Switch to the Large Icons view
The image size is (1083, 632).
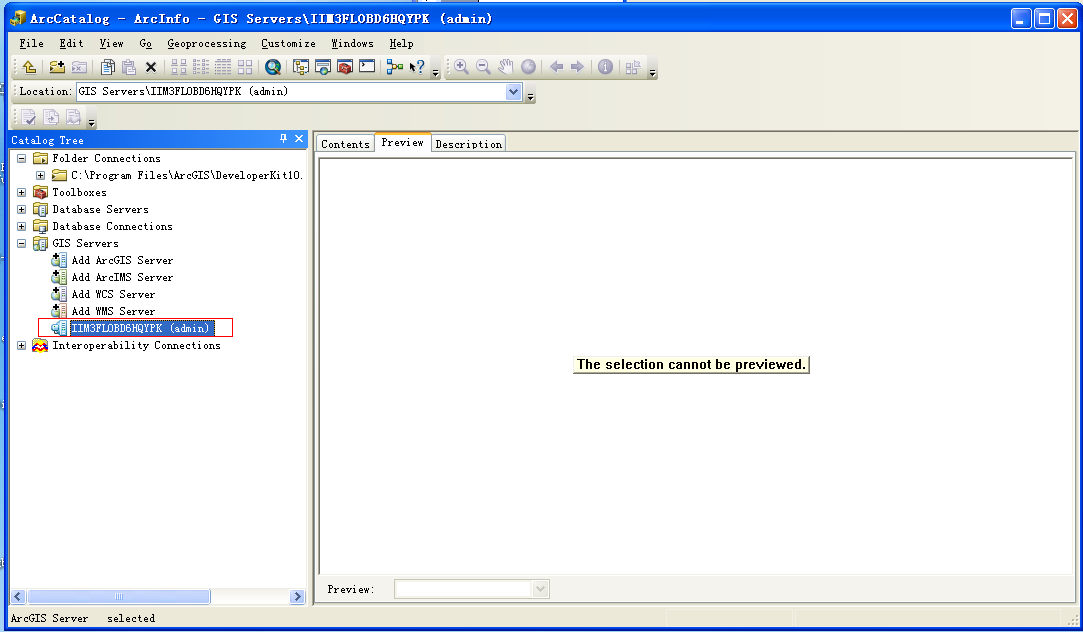179,67
